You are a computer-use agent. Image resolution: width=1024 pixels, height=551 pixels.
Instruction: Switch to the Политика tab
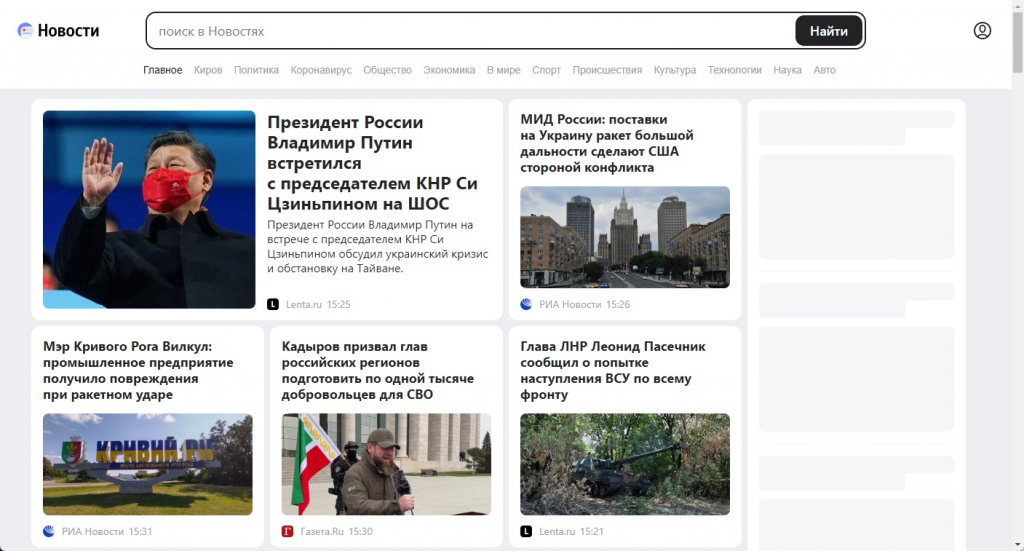[256, 70]
